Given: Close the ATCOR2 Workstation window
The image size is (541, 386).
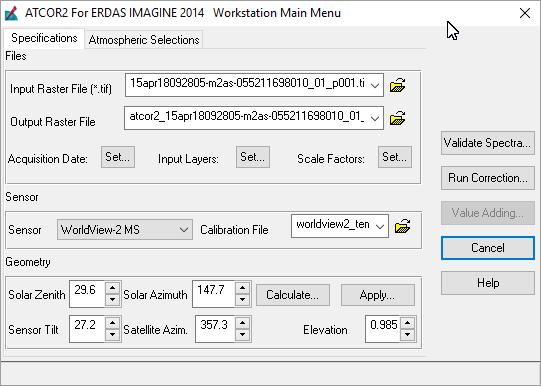Looking at the screenshot, I should coord(525,13).
